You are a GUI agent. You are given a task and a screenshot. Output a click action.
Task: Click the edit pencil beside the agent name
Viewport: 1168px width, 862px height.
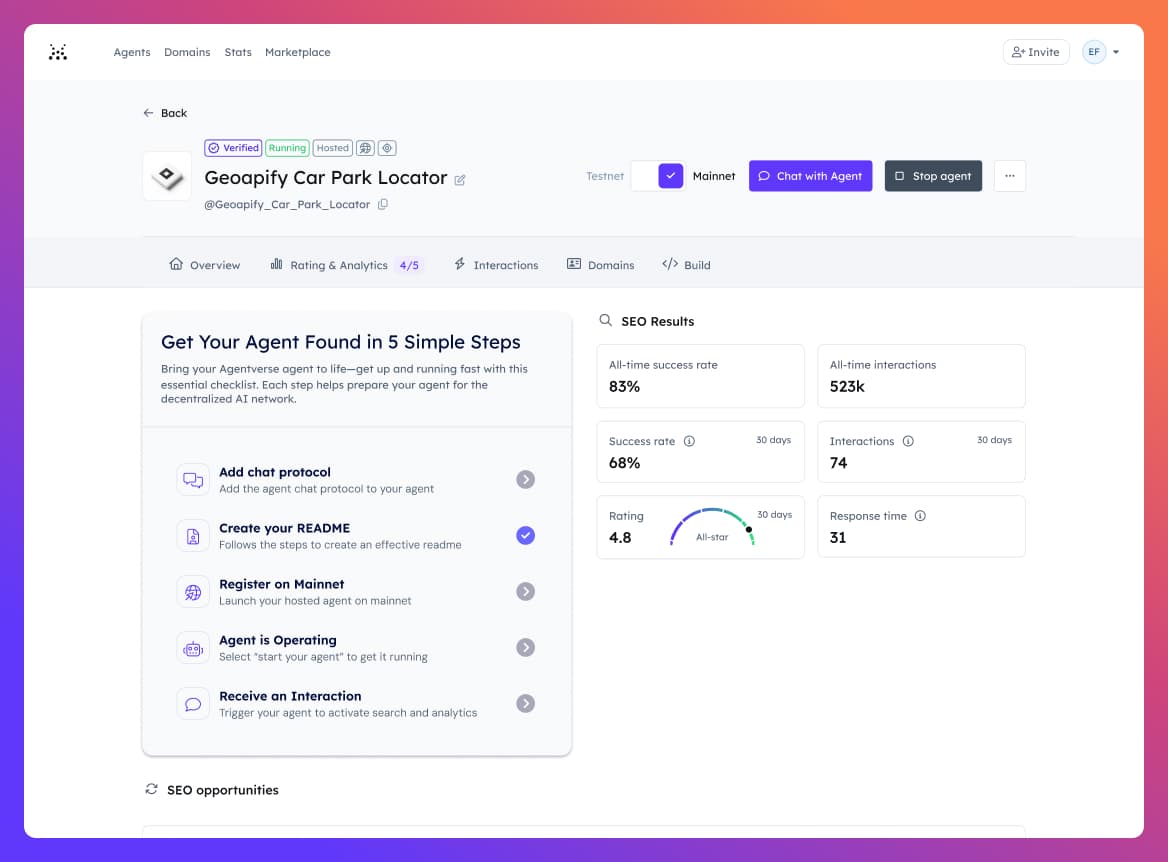pos(460,179)
